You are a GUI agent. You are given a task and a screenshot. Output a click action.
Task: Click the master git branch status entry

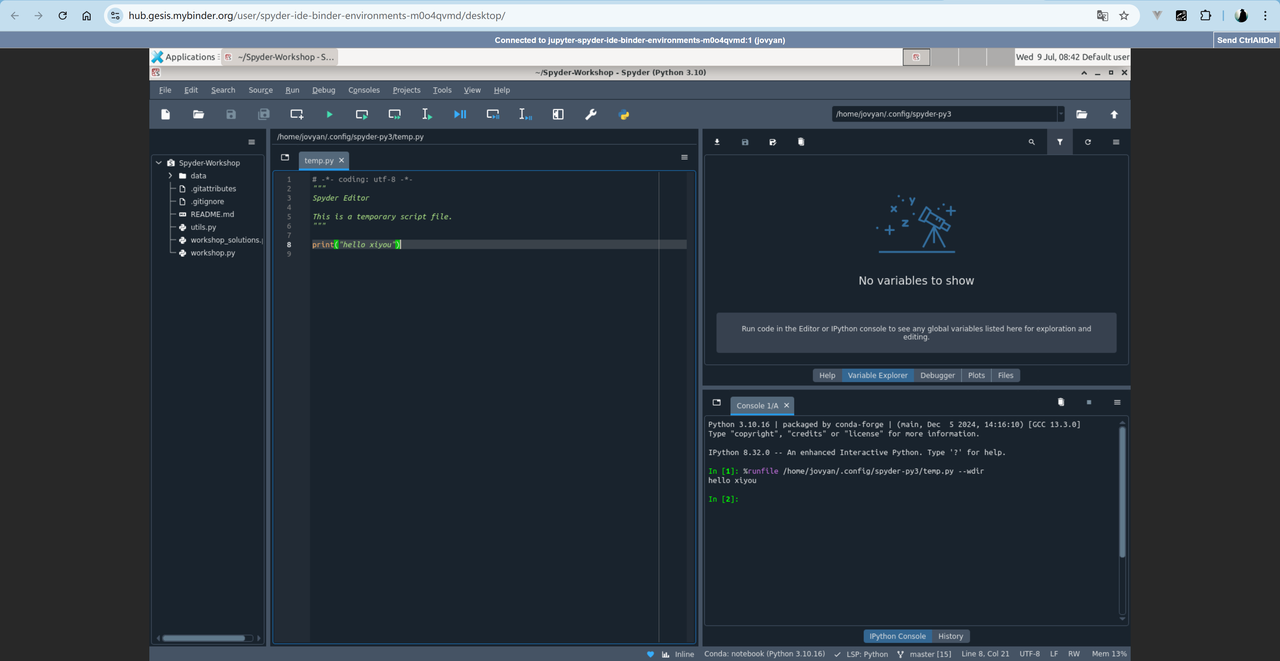coord(924,654)
